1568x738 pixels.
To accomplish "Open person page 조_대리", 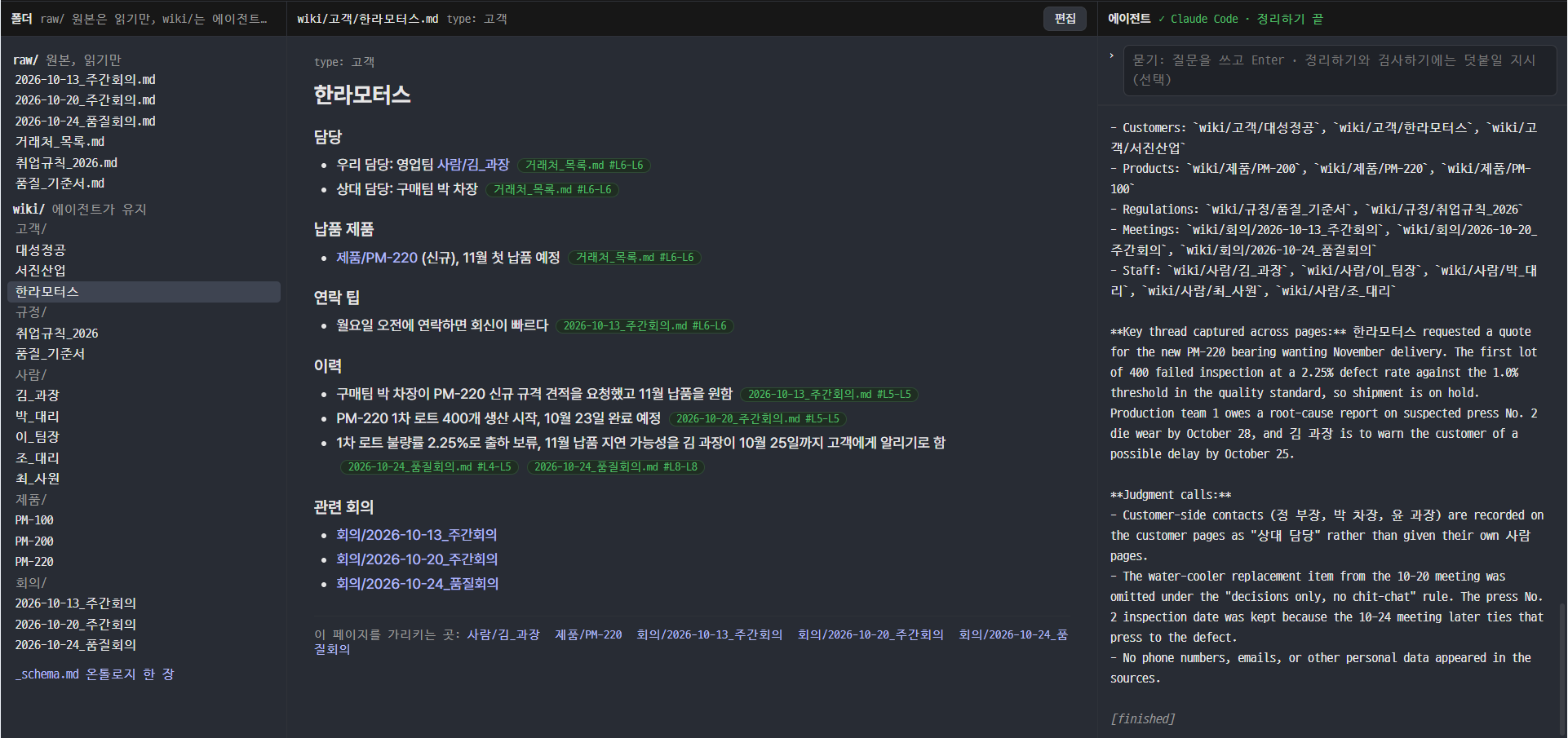I will (x=38, y=458).
